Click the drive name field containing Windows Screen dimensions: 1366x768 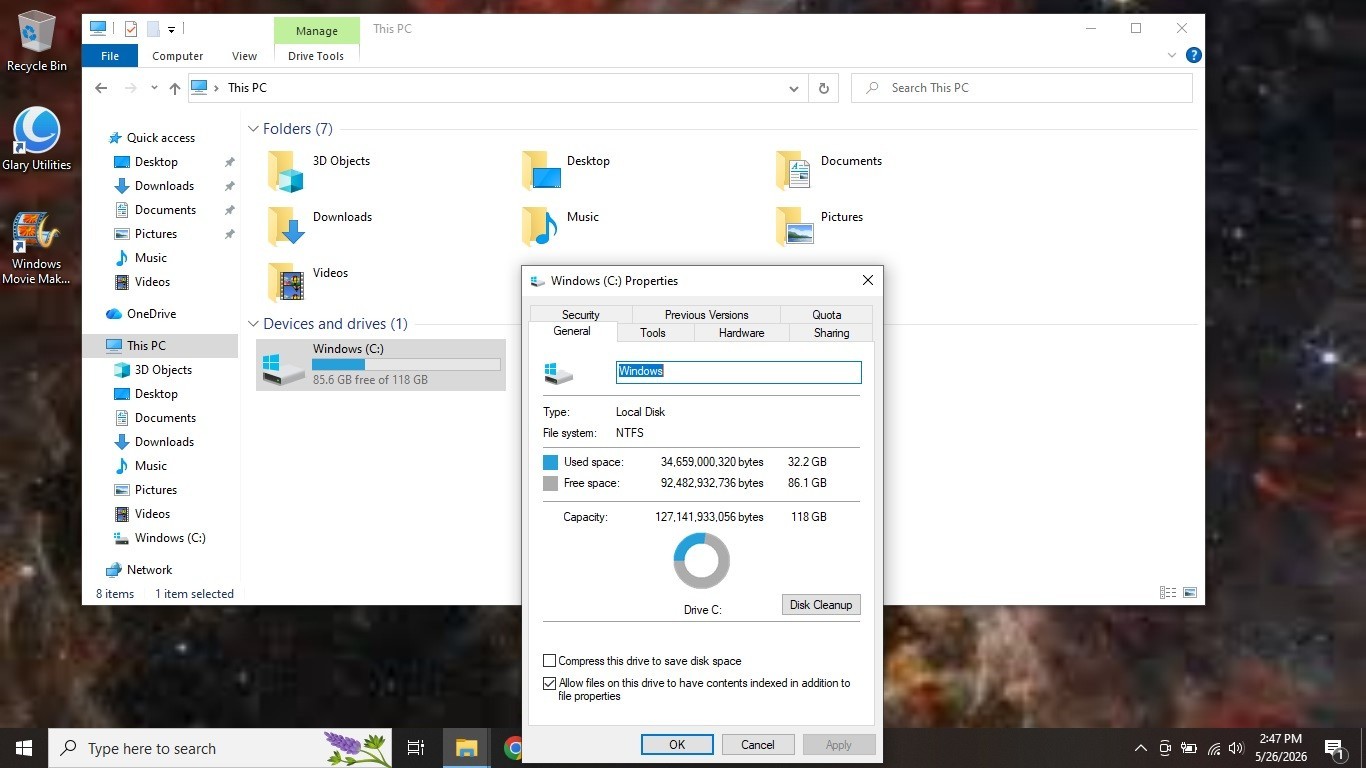(738, 371)
